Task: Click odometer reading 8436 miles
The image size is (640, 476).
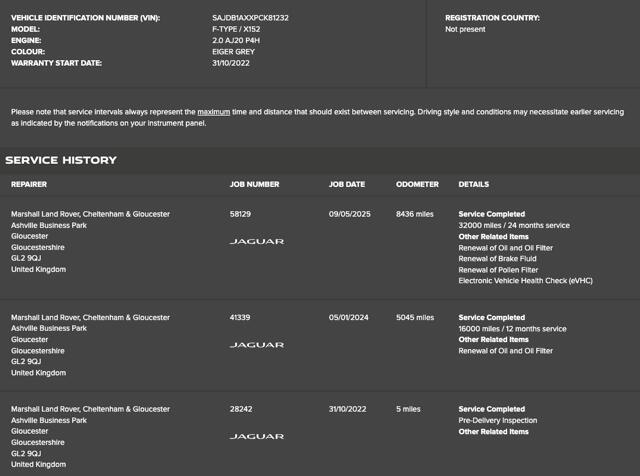Action: pyautogui.click(x=415, y=214)
